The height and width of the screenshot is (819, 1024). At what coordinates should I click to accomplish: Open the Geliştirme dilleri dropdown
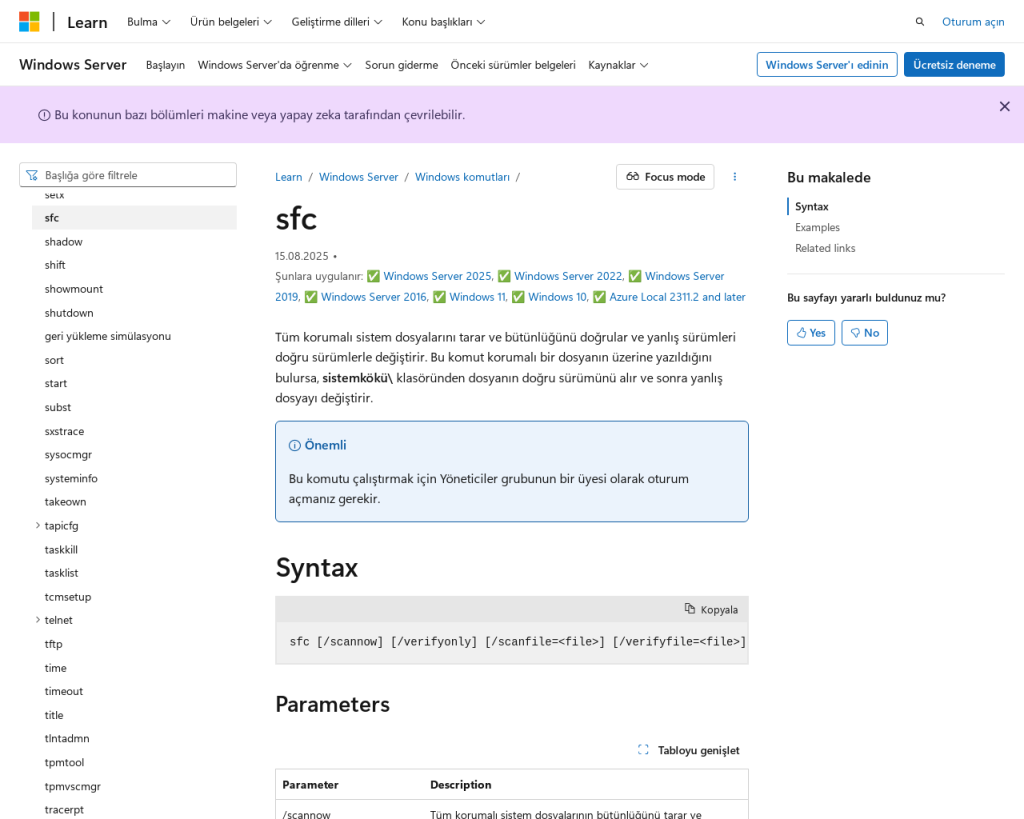pyautogui.click(x=336, y=22)
